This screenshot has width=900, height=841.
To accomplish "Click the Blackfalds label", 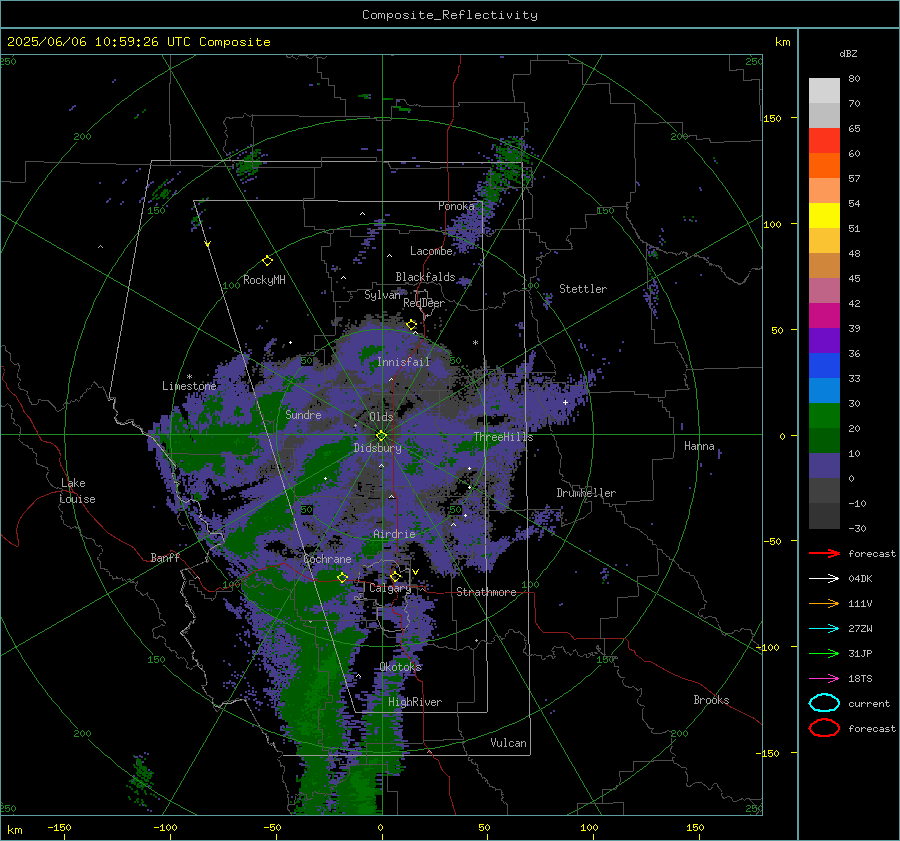I will 425,277.
